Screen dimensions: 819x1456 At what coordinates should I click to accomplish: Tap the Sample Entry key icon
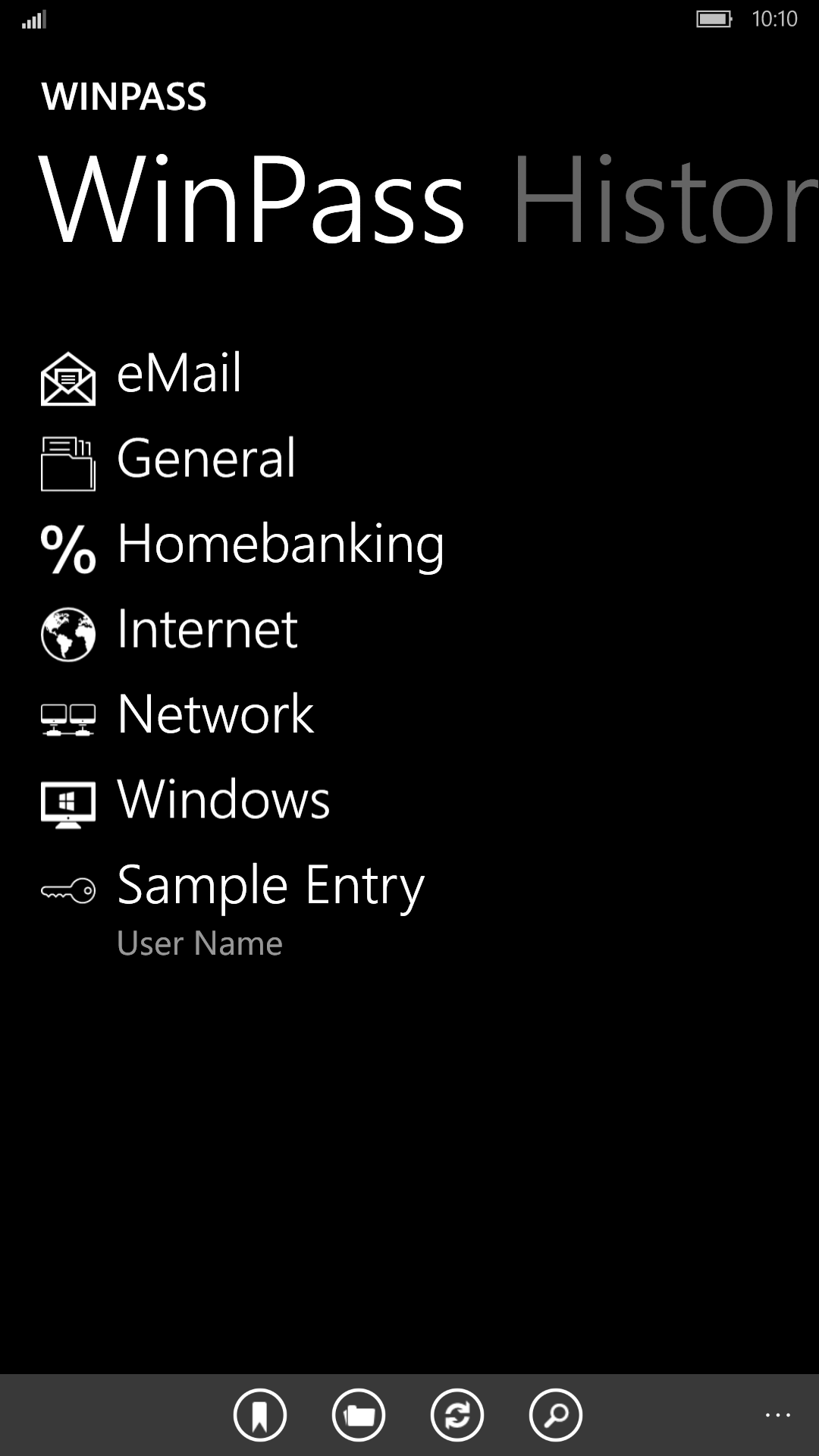coord(68,890)
